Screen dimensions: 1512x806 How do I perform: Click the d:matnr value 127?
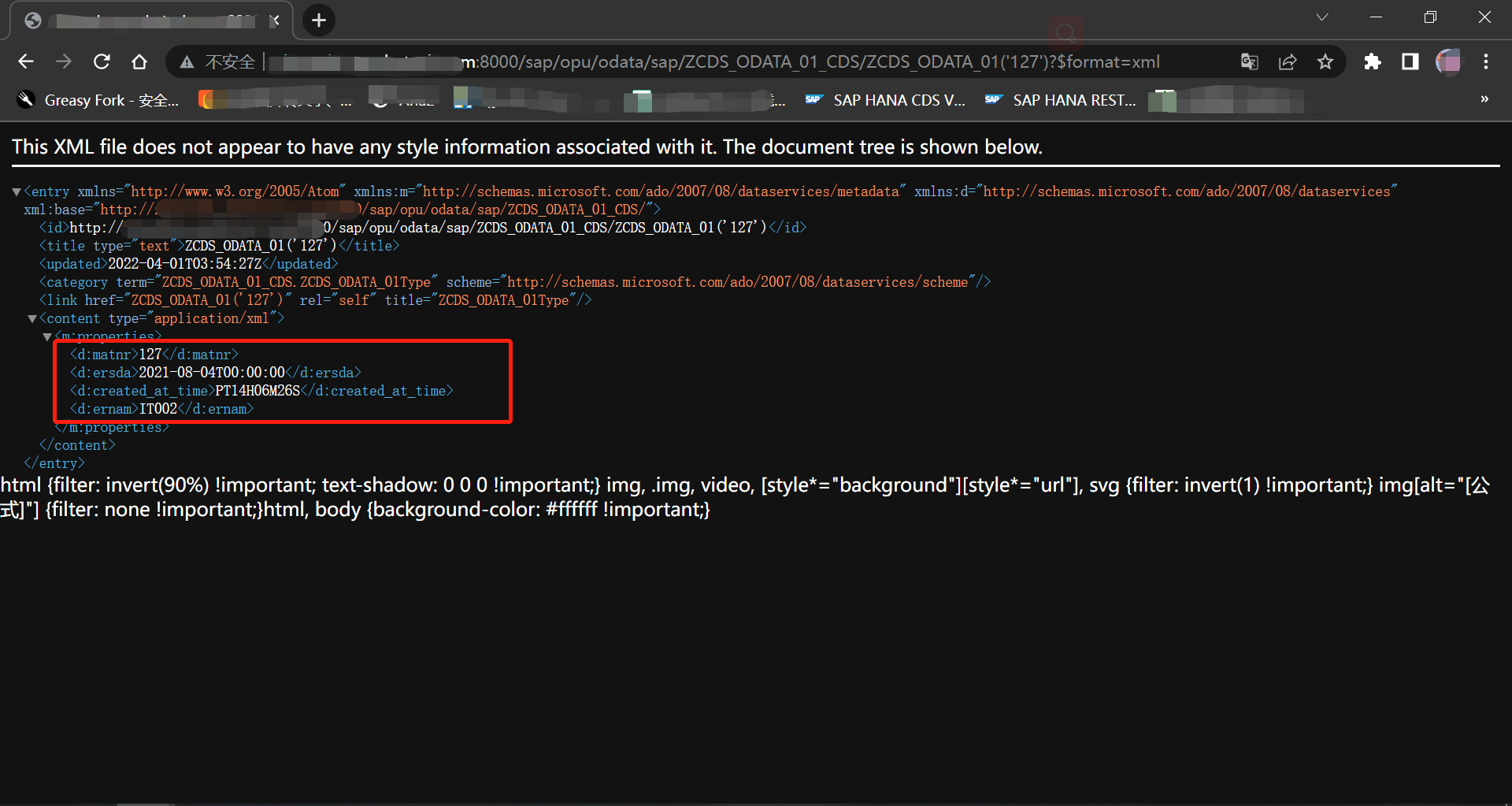(150, 355)
